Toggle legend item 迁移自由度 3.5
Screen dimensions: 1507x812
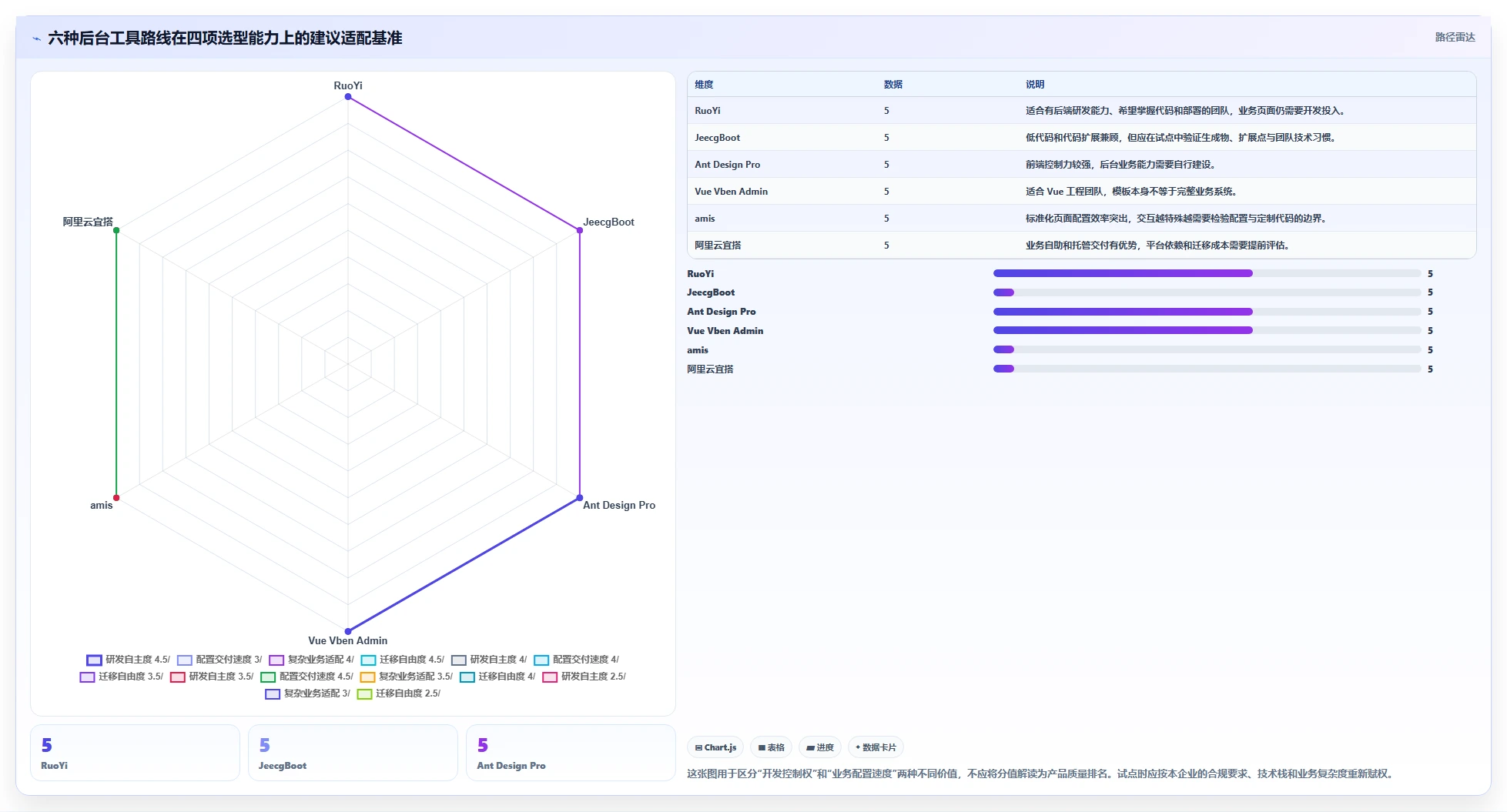(121, 677)
